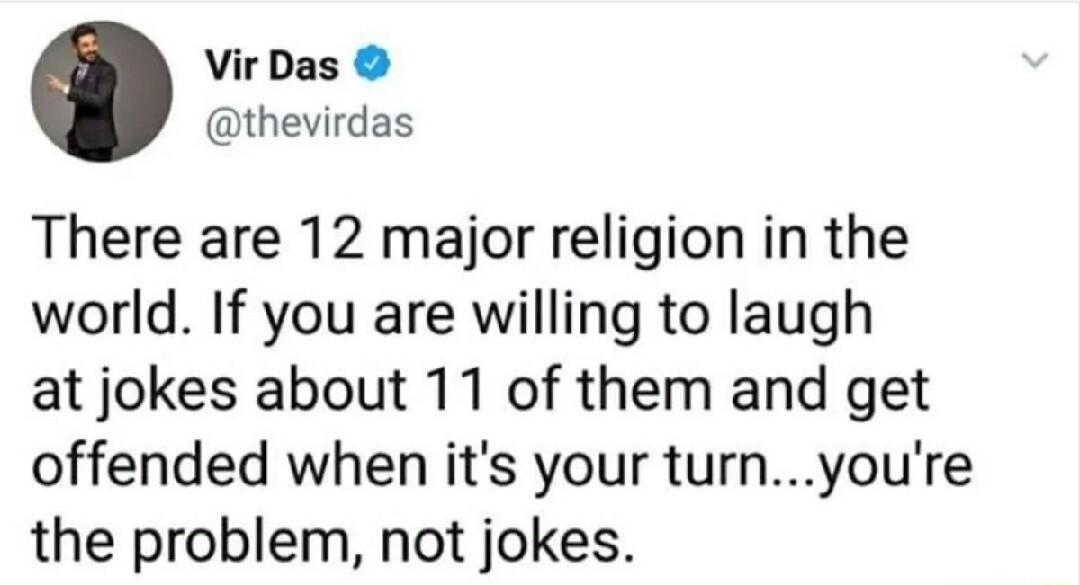
Task: Click the verification emblem beside the display name
Action: [370, 64]
